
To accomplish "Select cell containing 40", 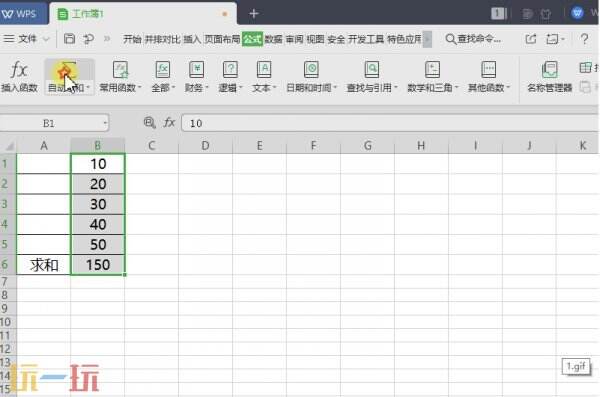I will coord(98,224).
